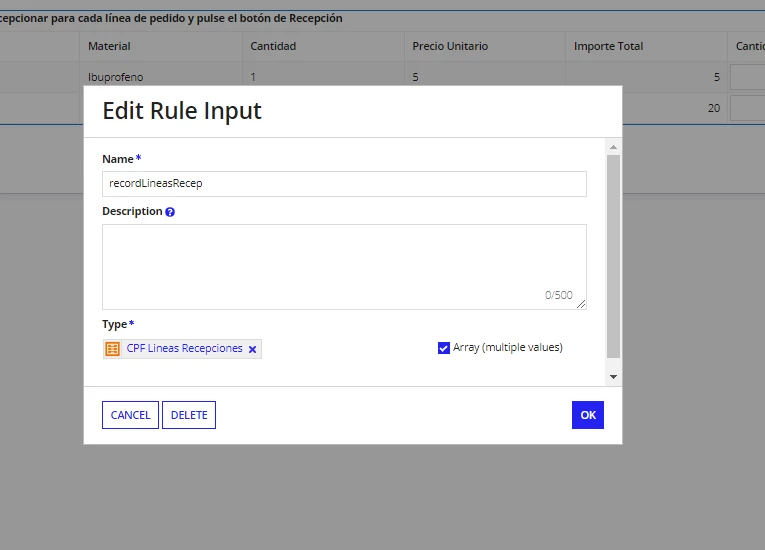Click the DELETE button

pyautogui.click(x=189, y=415)
